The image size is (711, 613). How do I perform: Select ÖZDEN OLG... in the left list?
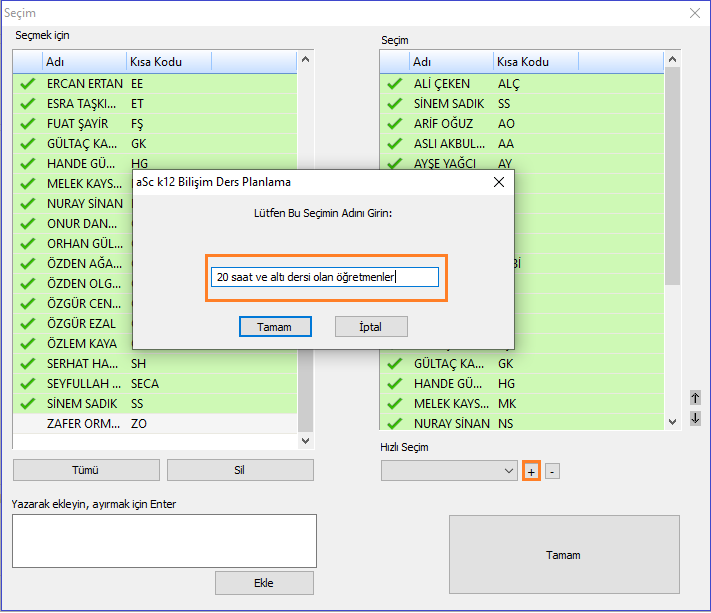pyautogui.click(x=73, y=283)
